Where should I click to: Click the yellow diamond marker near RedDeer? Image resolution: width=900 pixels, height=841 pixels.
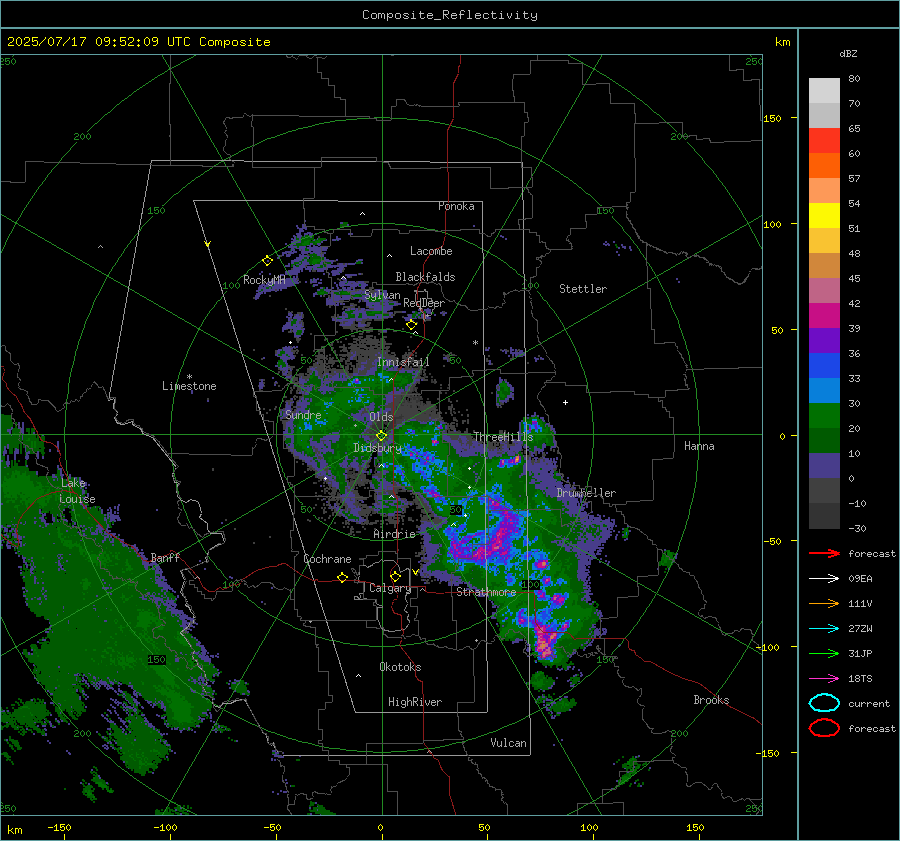(411, 325)
